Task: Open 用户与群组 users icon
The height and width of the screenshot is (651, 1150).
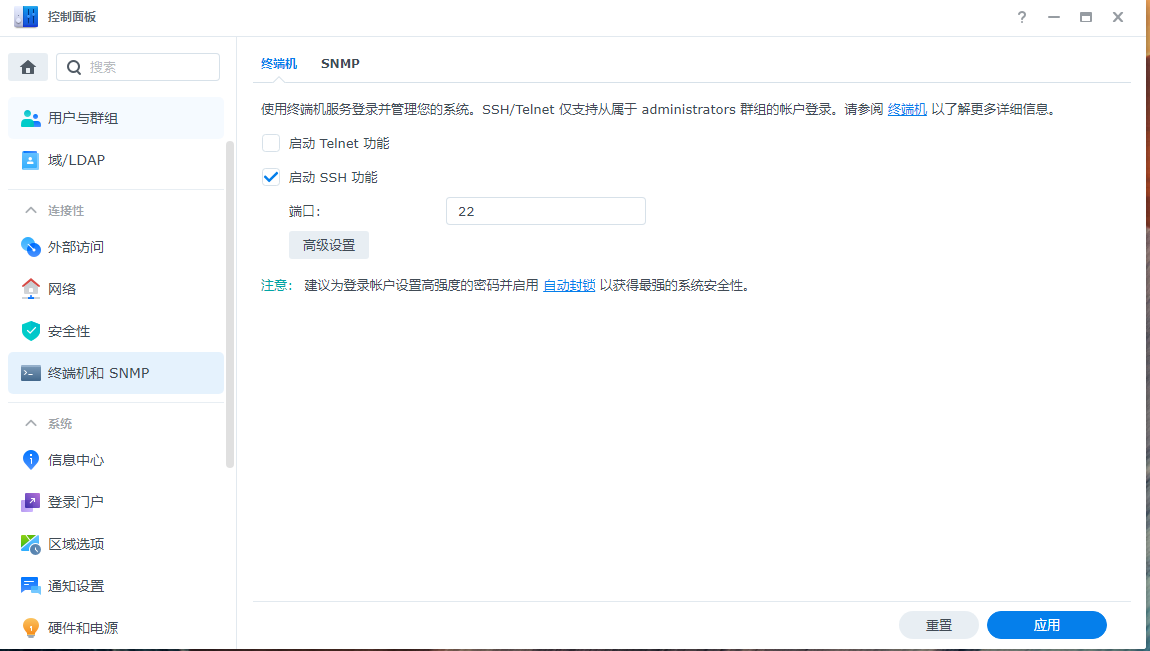Action: pyautogui.click(x=31, y=118)
